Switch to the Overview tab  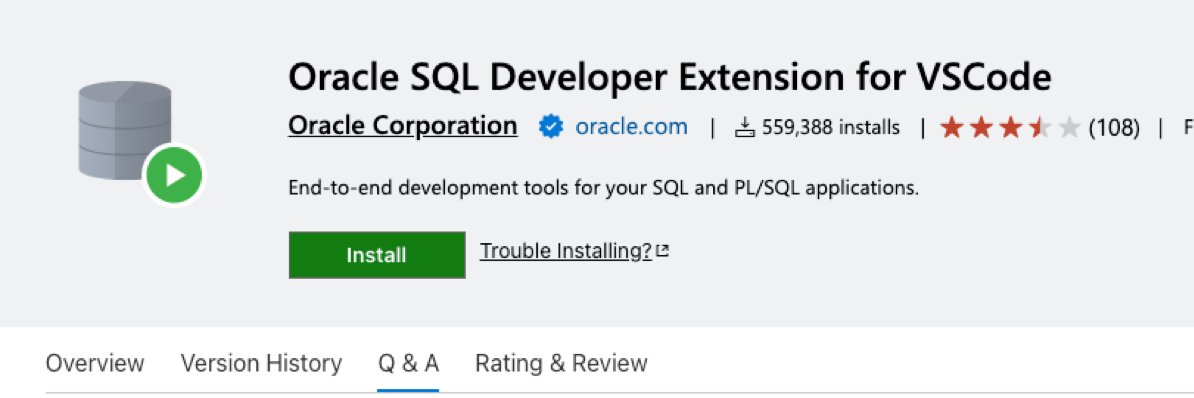94,363
